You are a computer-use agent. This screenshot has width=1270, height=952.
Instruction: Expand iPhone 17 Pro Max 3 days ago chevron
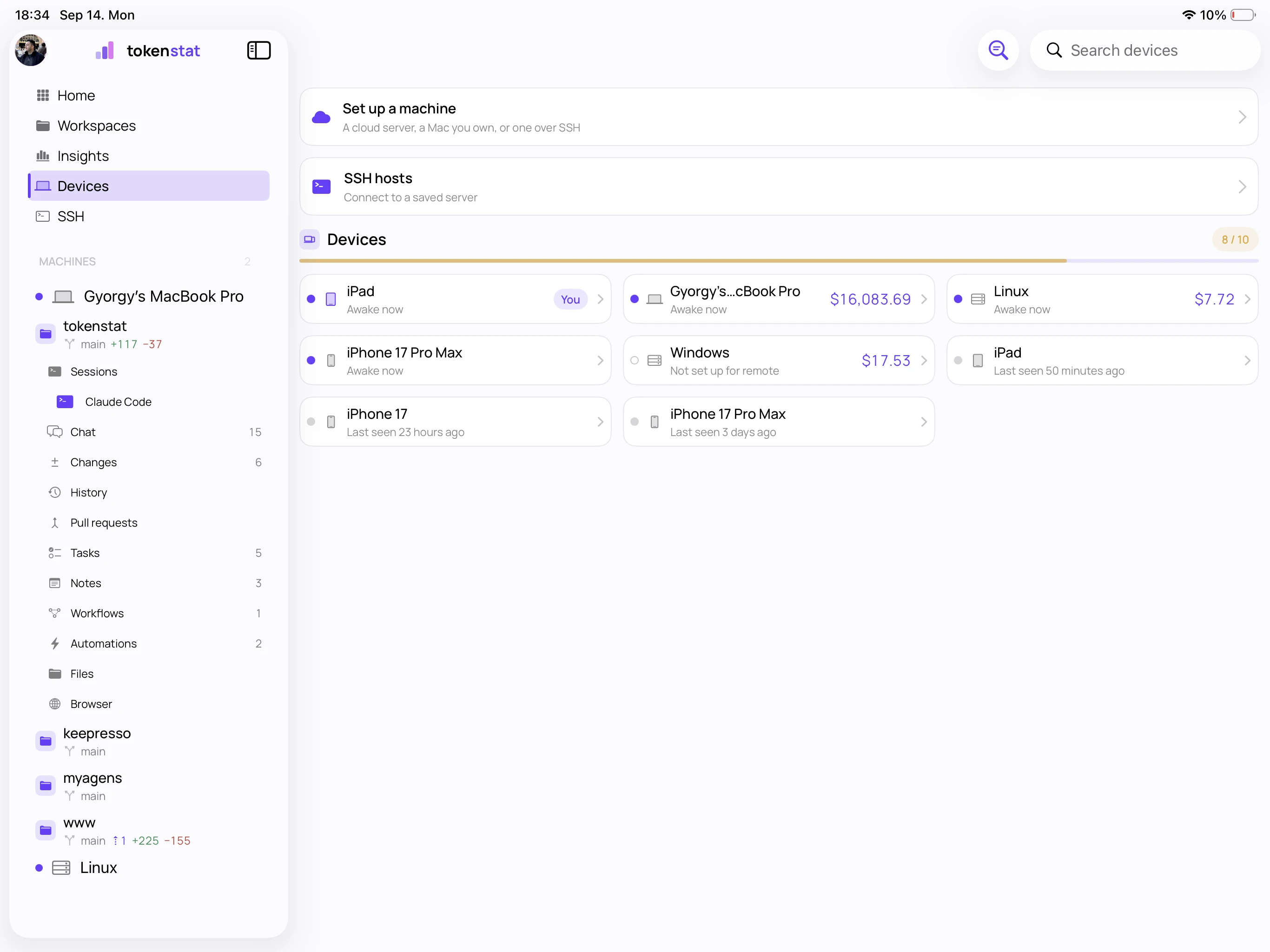924,422
